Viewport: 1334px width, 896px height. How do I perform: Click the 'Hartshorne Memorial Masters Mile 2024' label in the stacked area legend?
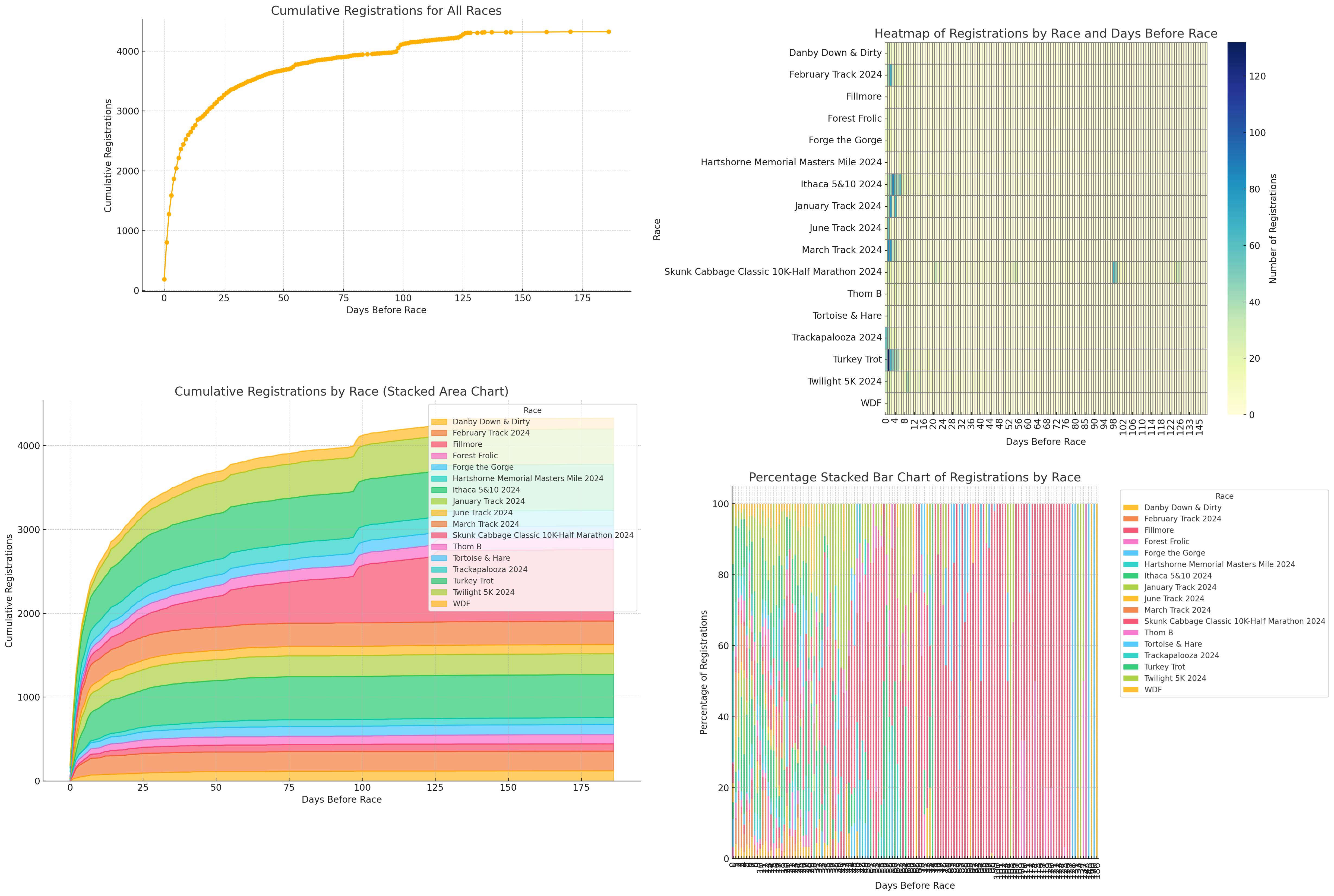[x=528, y=478]
